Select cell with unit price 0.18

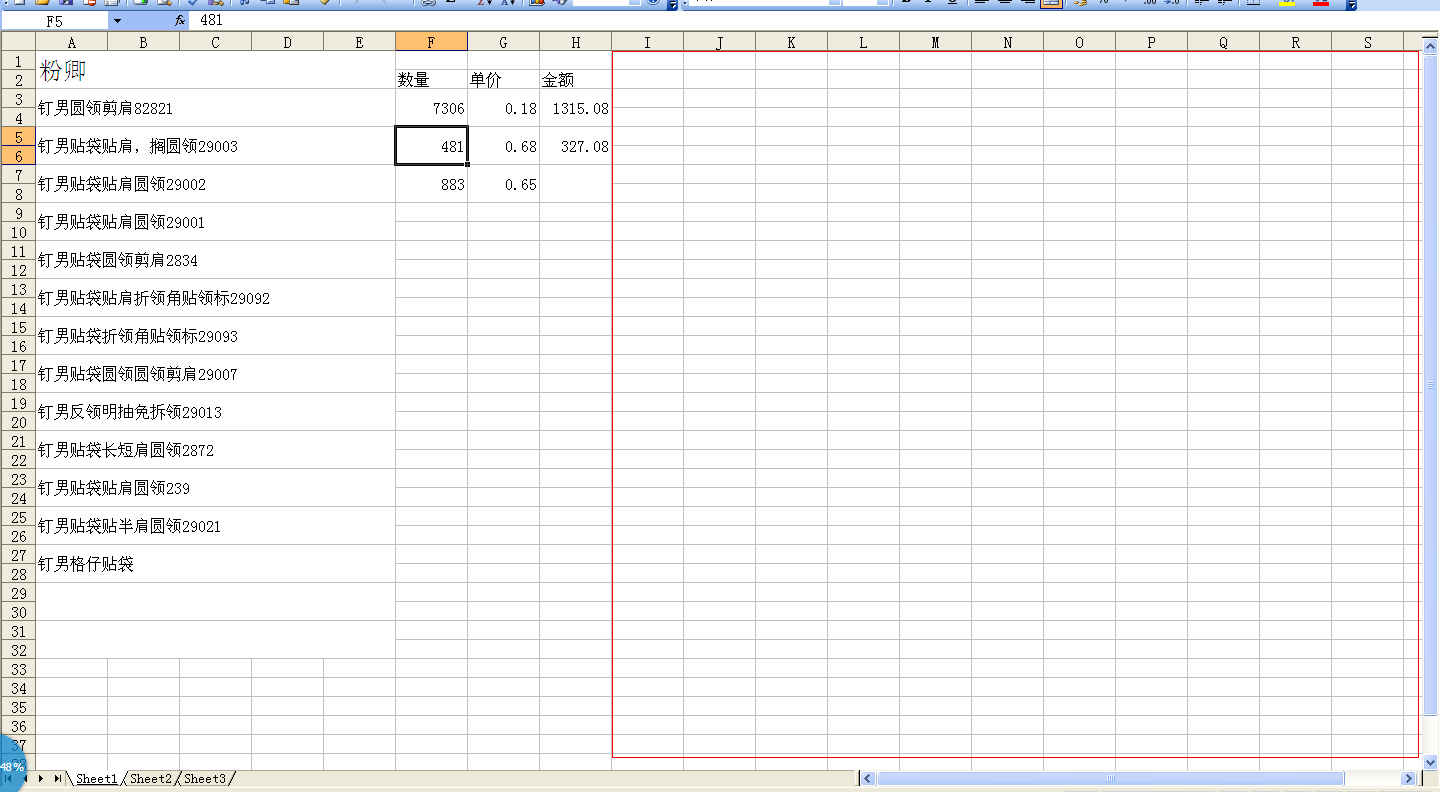503,108
